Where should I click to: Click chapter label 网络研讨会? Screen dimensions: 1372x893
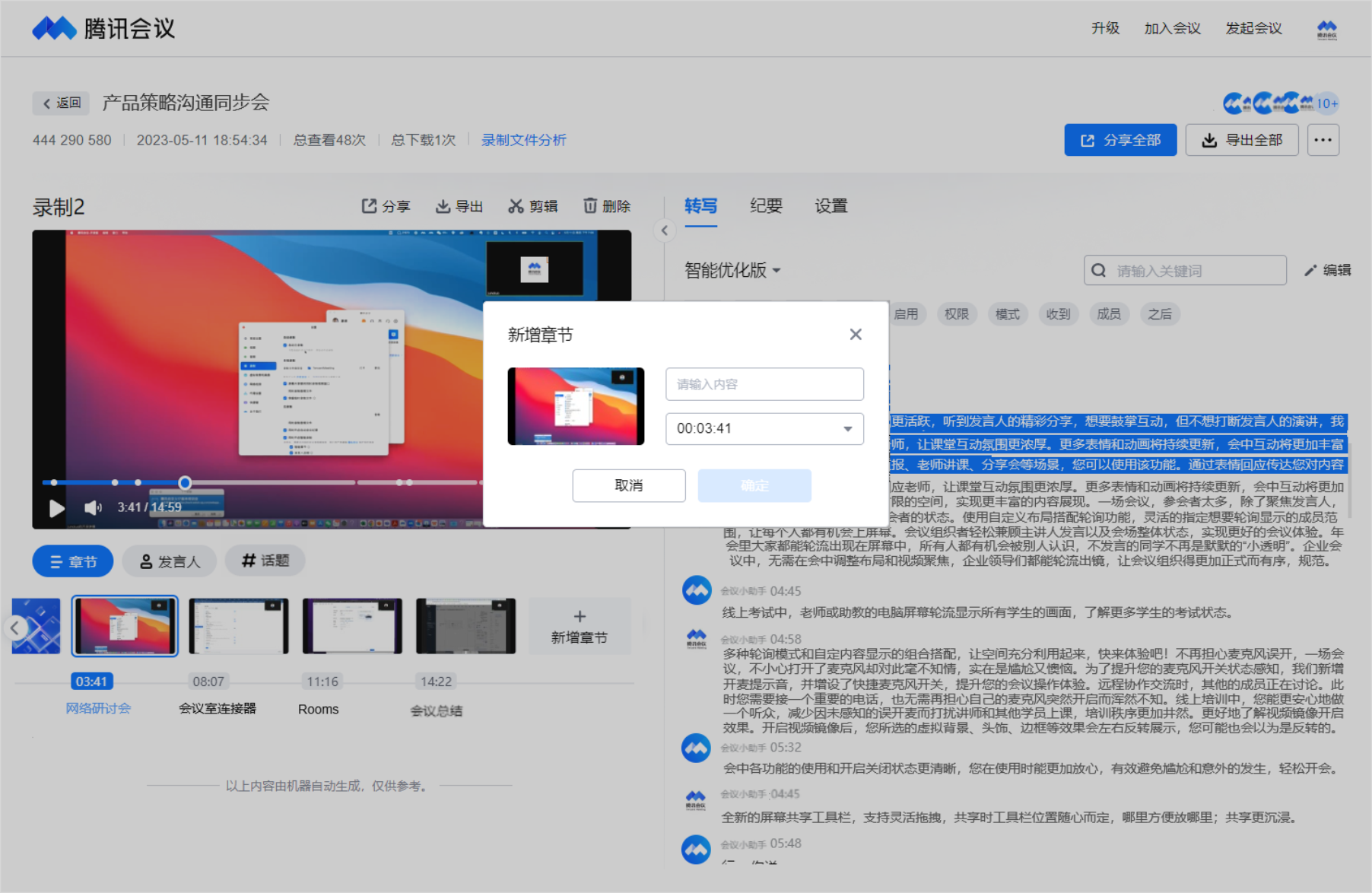pyautogui.click(x=98, y=709)
